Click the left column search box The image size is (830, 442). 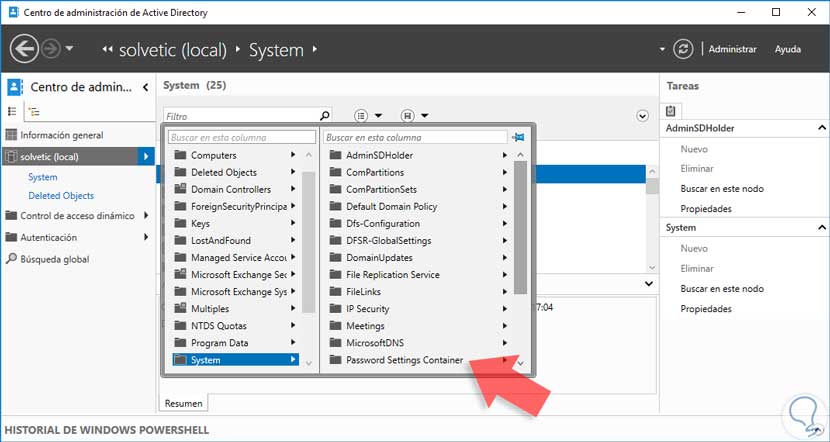click(x=242, y=137)
